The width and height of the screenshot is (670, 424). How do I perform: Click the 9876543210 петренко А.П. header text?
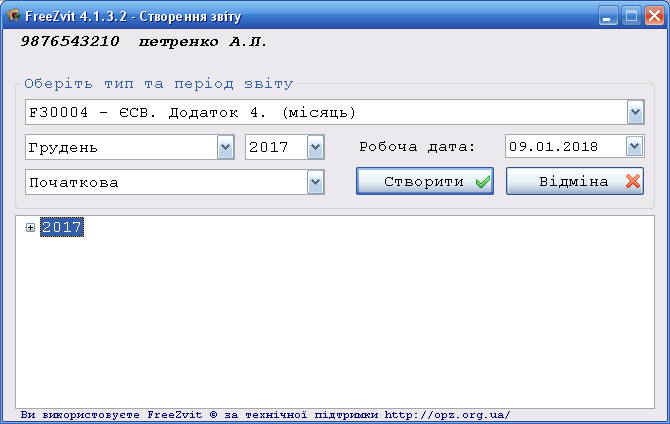coord(144,42)
